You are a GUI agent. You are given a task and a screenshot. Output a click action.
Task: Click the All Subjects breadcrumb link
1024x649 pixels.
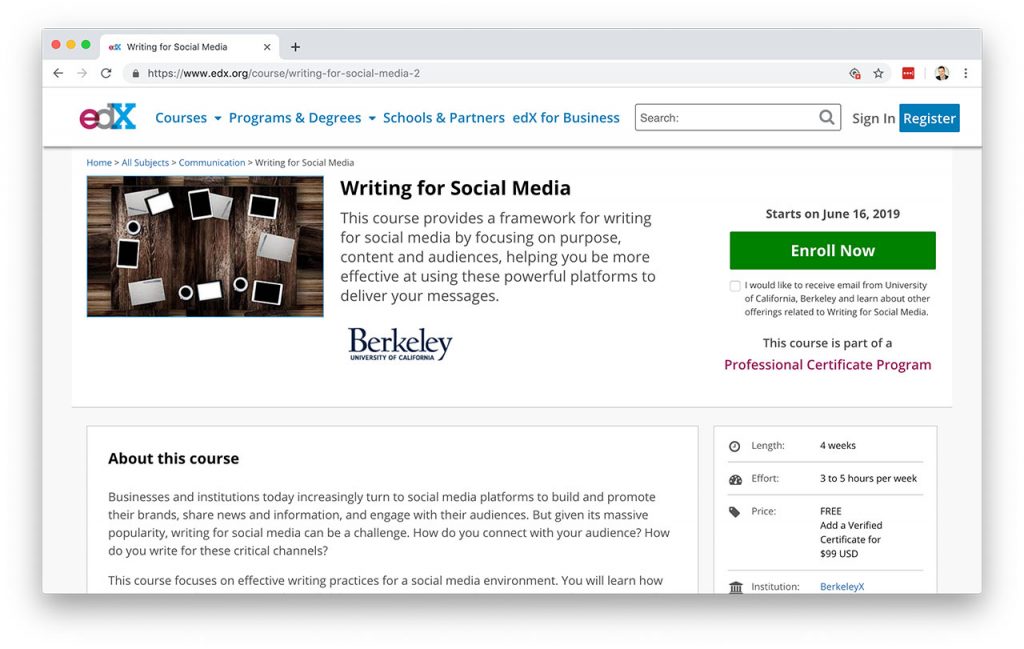point(145,163)
